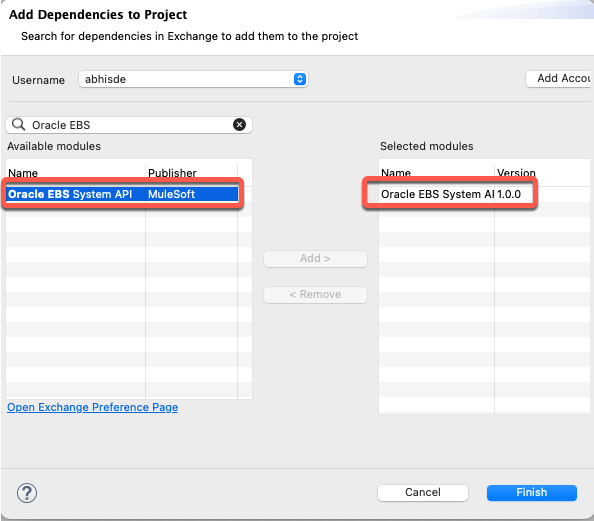594x521 pixels.
Task: Click version 1.0.0 cell
Action: (509, 194)
